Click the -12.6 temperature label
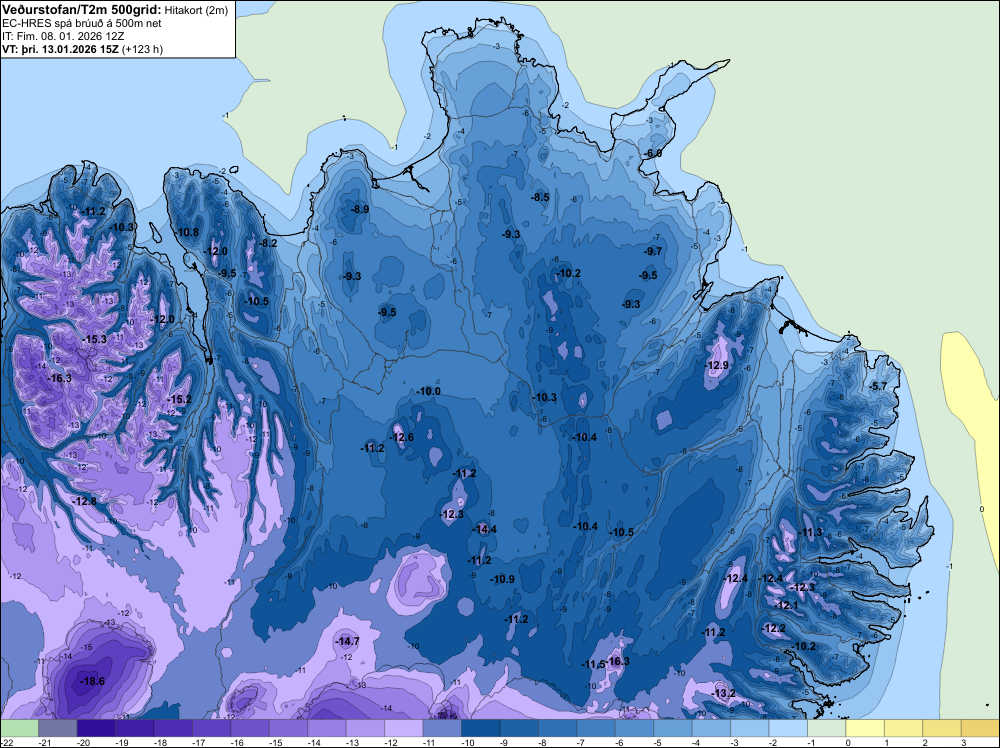The width and height of the screenshot is (1000, 748). pos(402,437)
